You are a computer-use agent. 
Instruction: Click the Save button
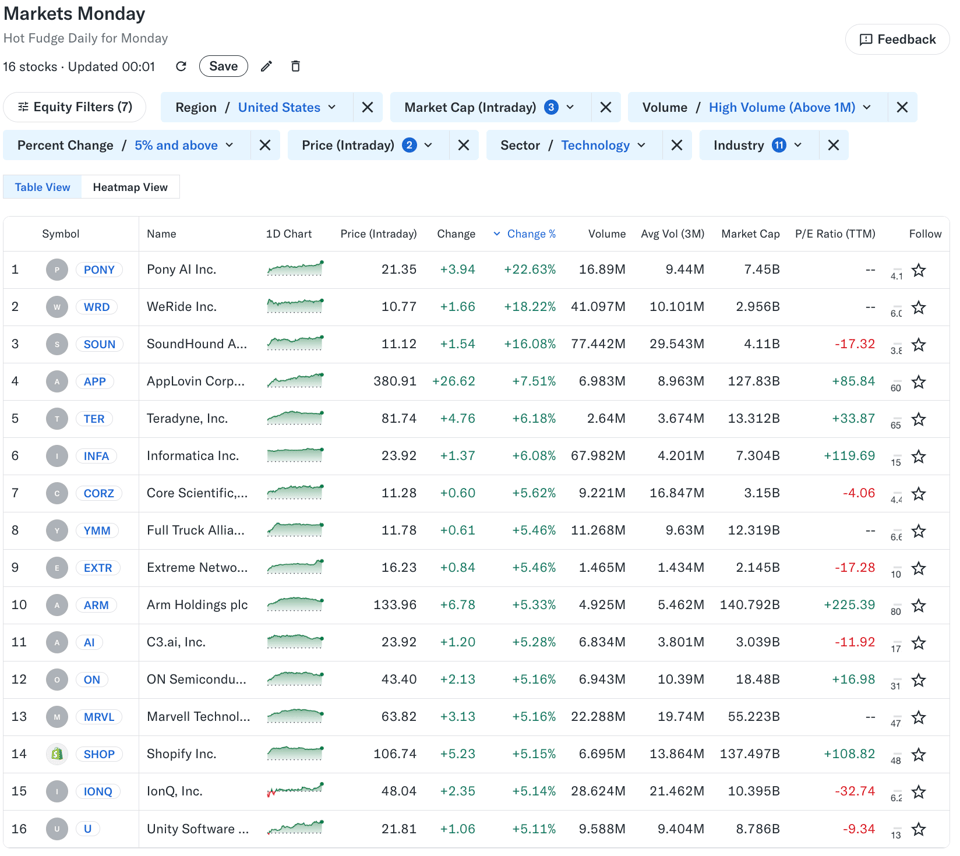point(223,65)
